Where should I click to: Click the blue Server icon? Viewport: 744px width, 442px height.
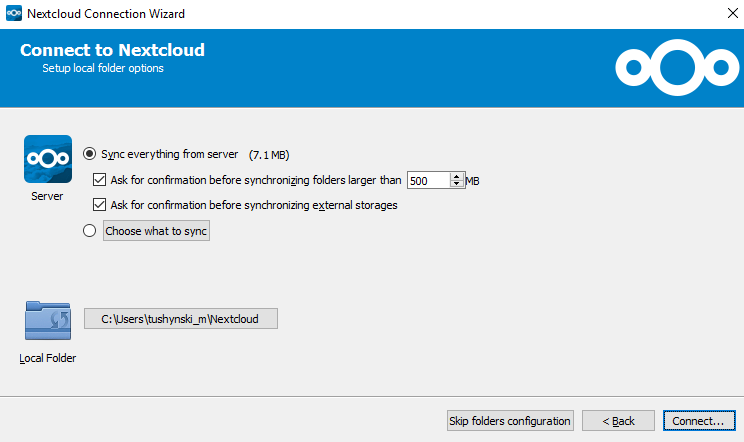48,159
